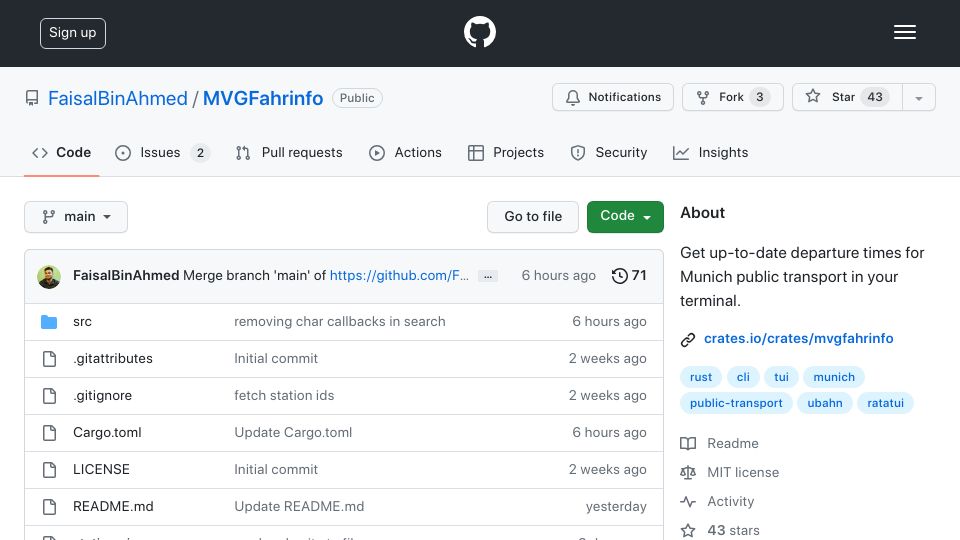Viewport: 960px width, 540px height.
Task: Click the munich topic tag
Action: tap(834, 377)
